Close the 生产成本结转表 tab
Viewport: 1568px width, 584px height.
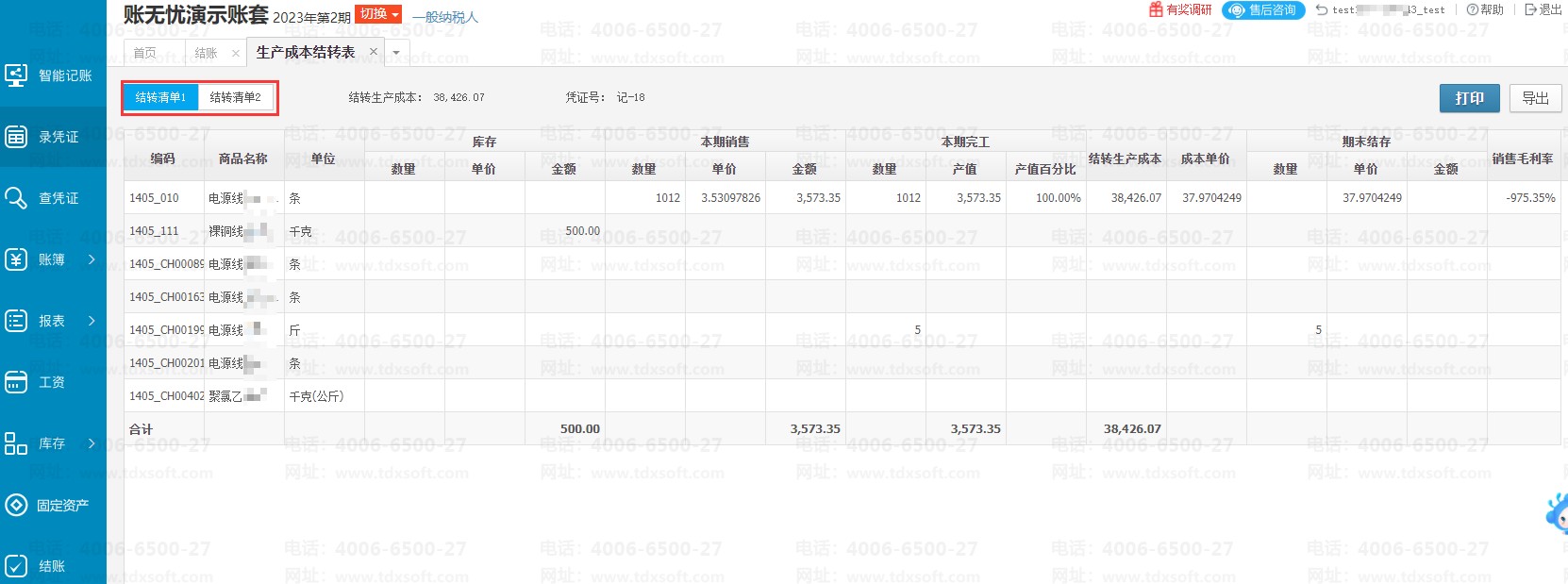tap(374, 52)
